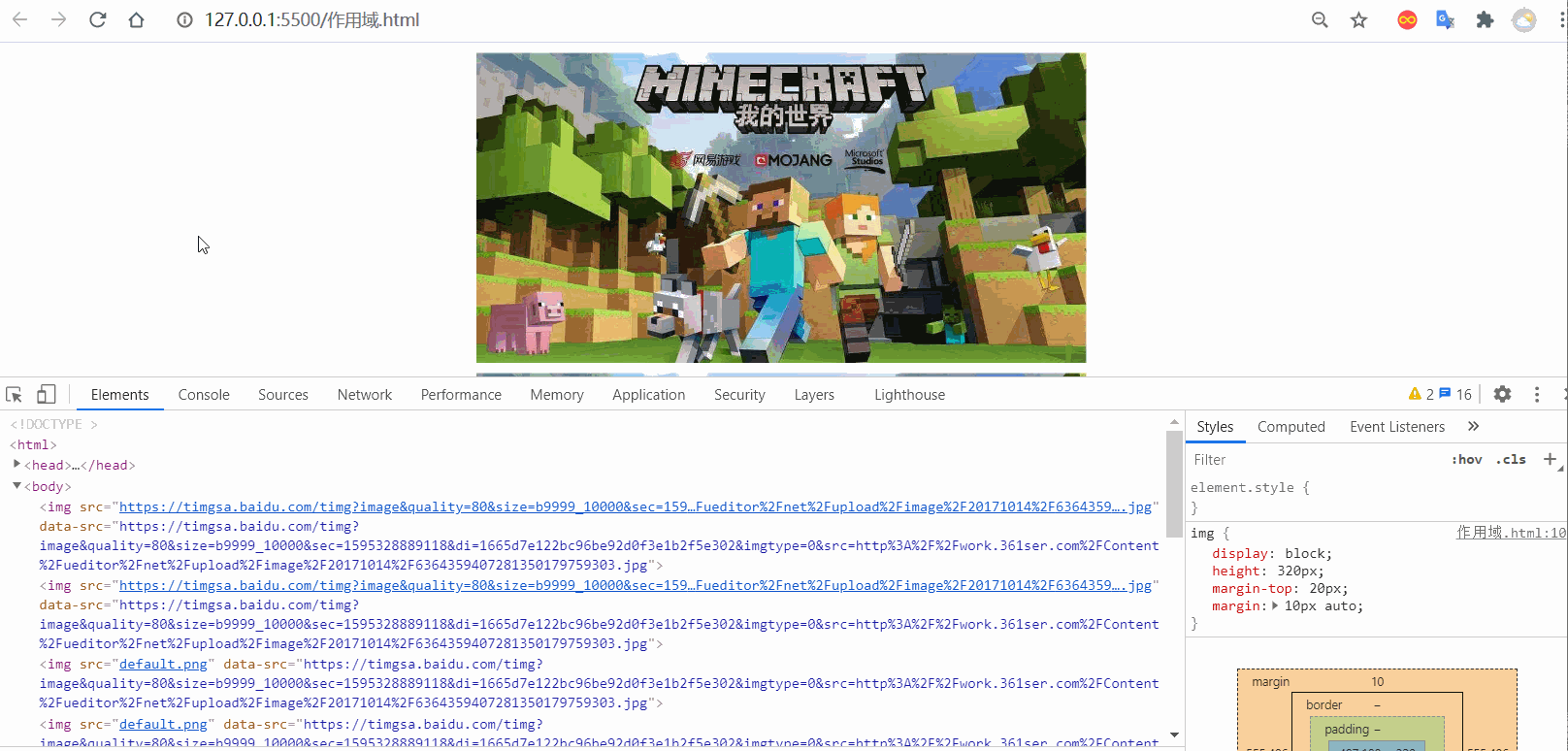Toggle the .cls class editor

pyautogui.click(x=1511, y=460)
